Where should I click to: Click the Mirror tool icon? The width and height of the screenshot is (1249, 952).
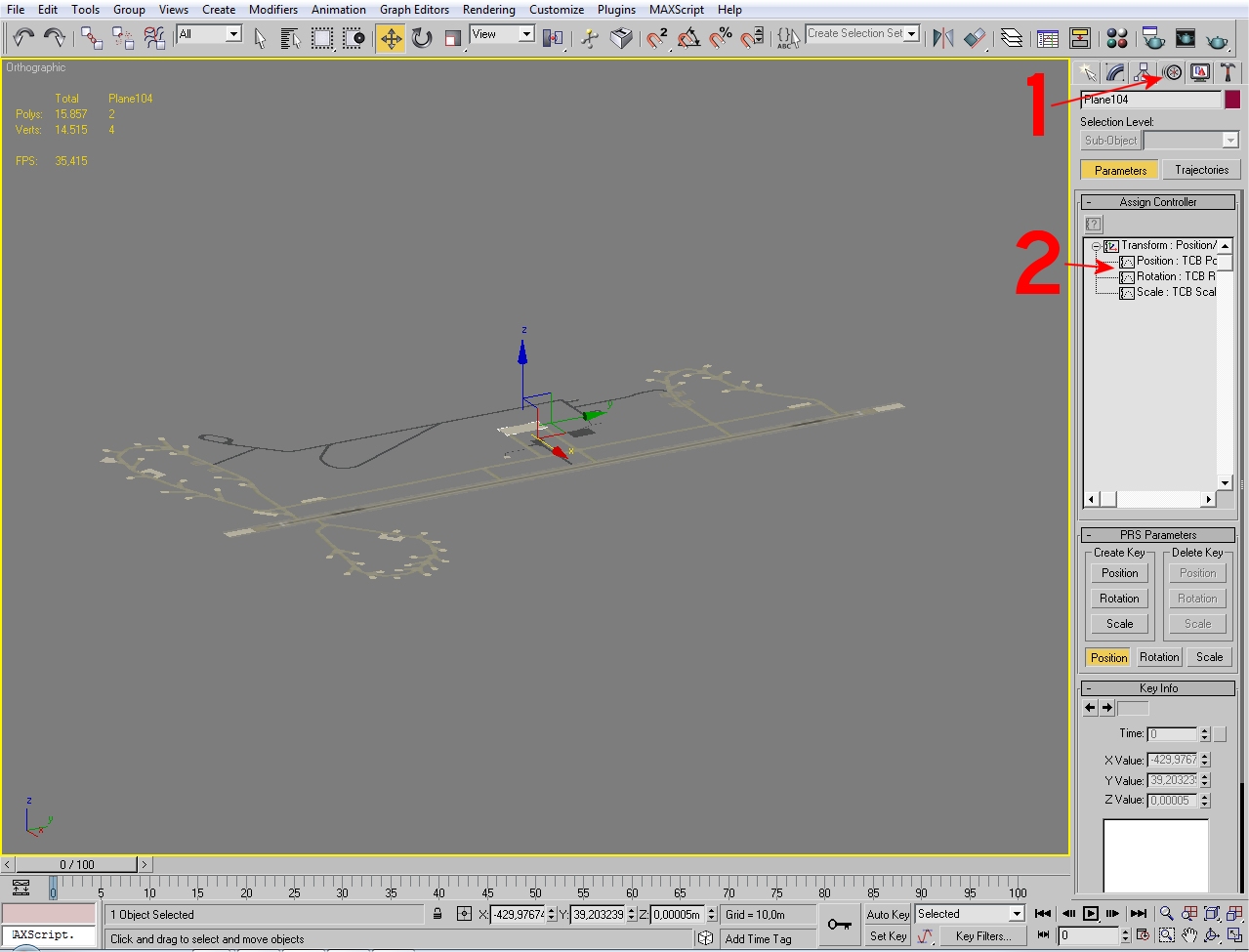942,38
